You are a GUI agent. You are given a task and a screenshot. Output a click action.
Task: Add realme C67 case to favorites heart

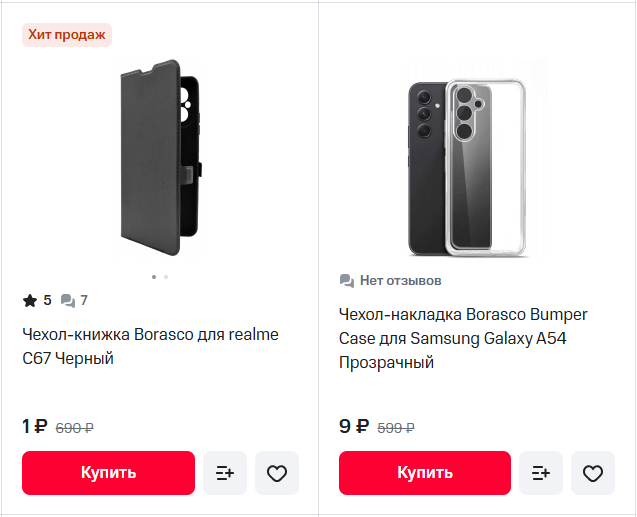click(277, 473)
